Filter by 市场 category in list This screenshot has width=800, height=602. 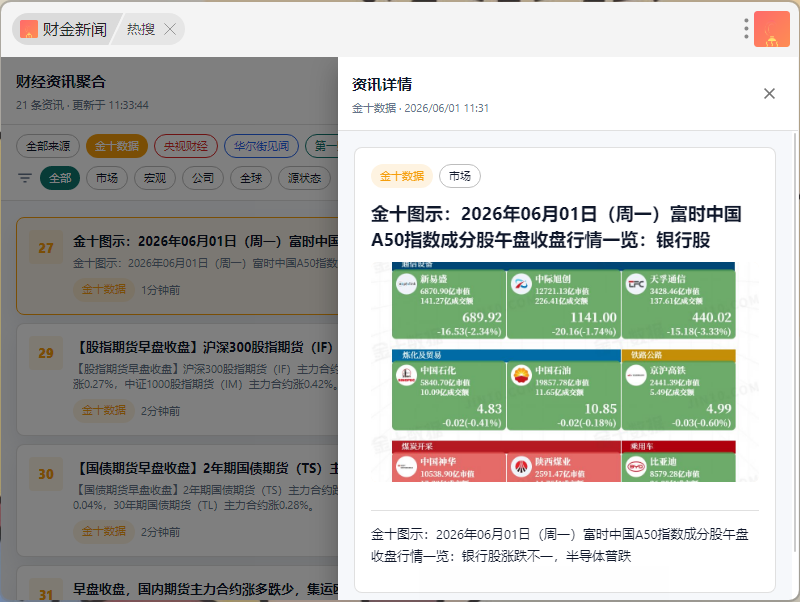107,178
